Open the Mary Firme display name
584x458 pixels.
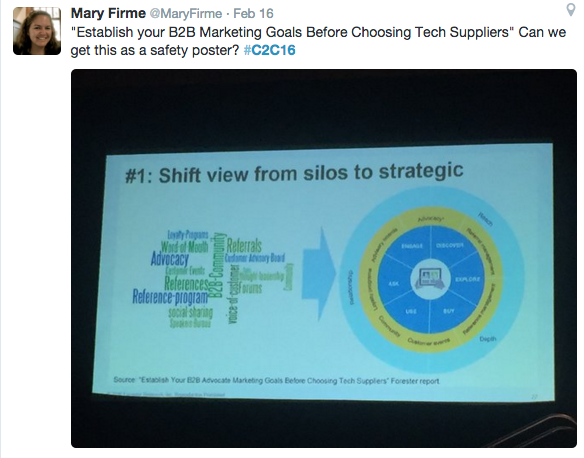[x=108, y=13]
